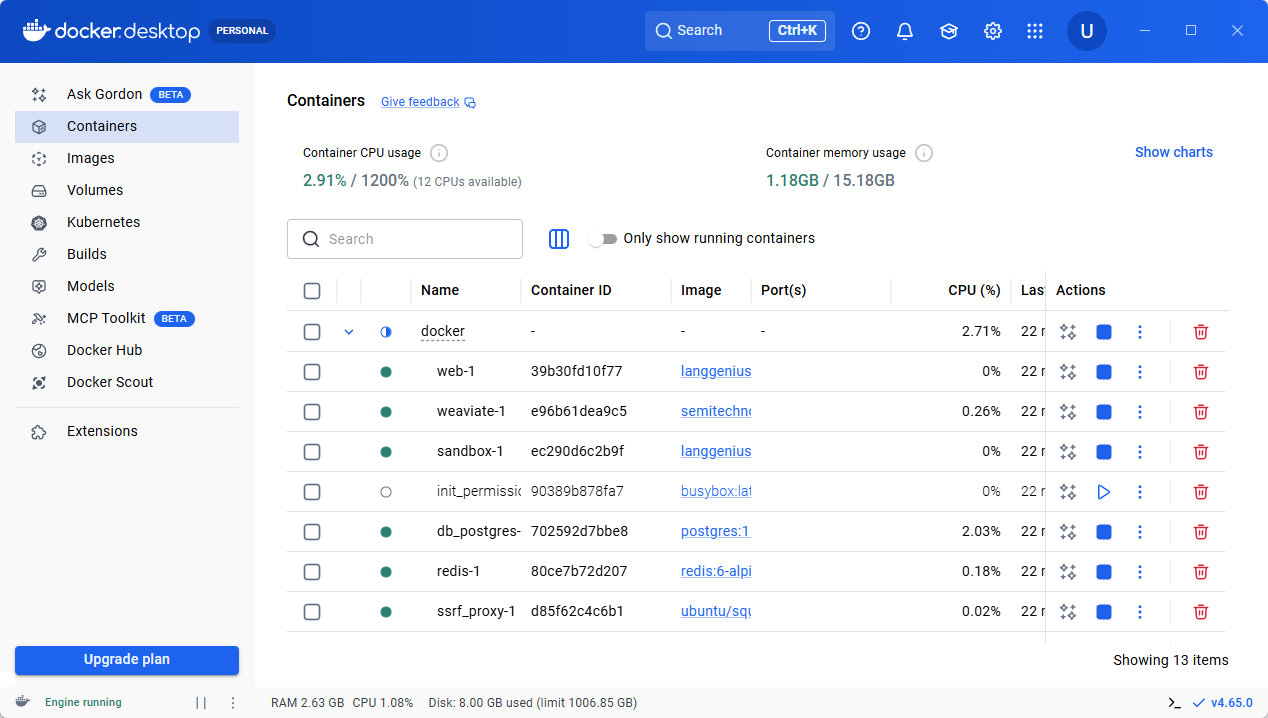Open the terminal icon in status bar
Screen dimensions: 1268x718
1175,702
